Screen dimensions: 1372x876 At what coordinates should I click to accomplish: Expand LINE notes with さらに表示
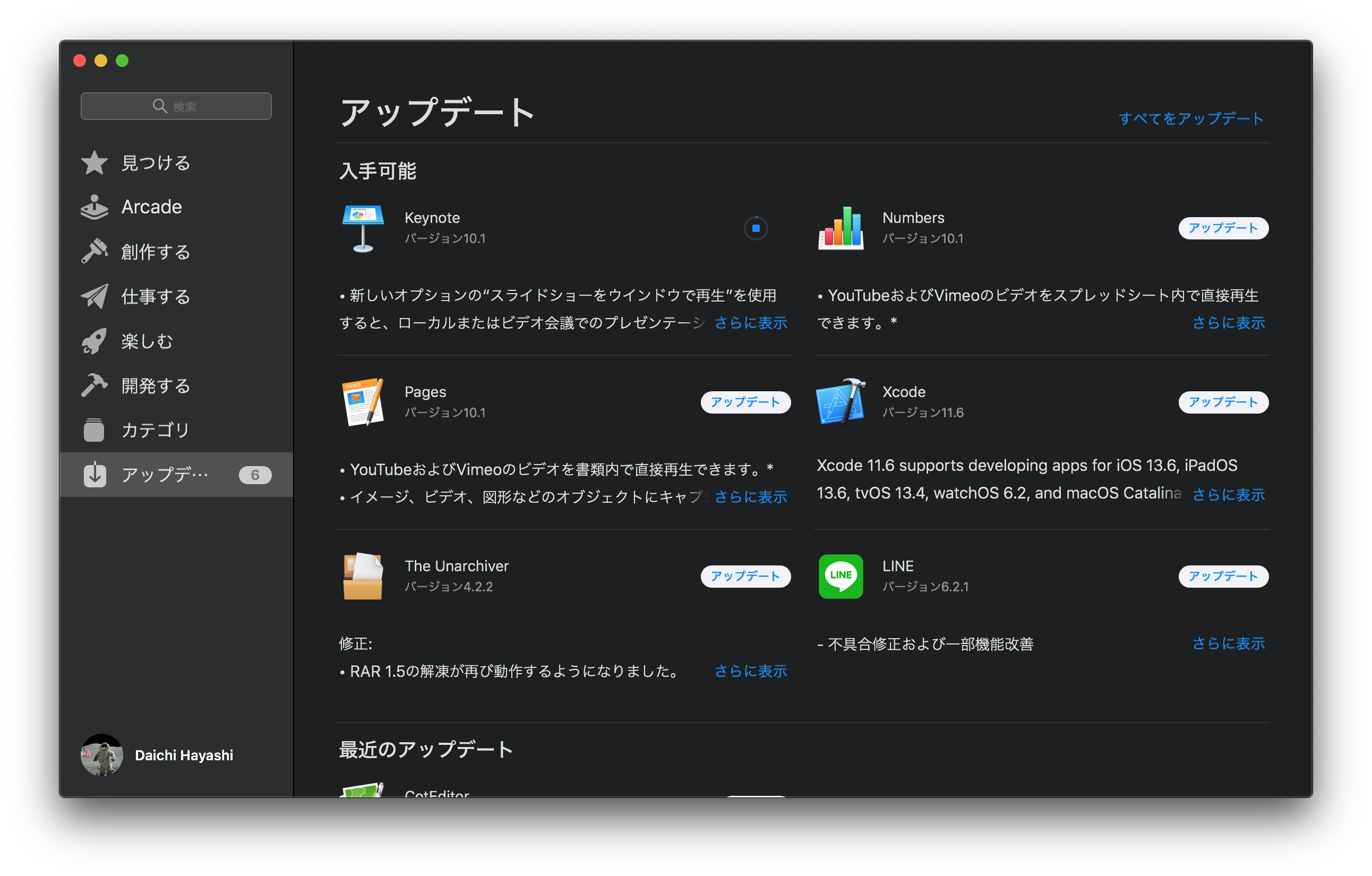(1229, 643)
